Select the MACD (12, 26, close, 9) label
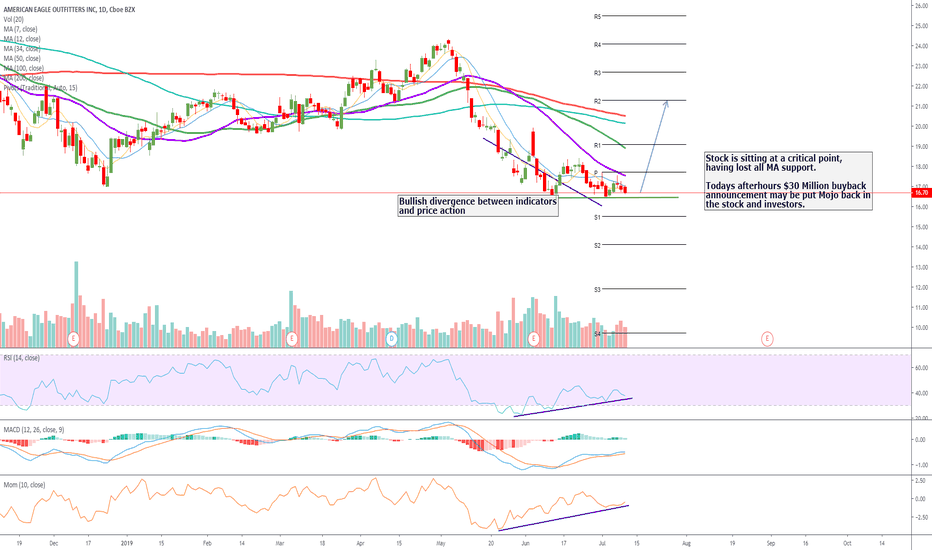 click(34, 429)
